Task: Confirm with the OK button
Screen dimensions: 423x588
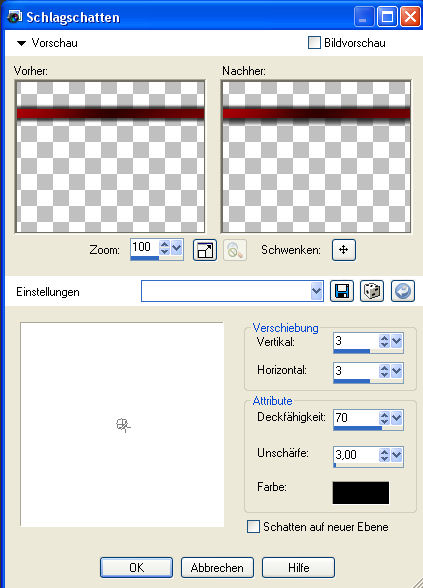Action: (136, 568)
